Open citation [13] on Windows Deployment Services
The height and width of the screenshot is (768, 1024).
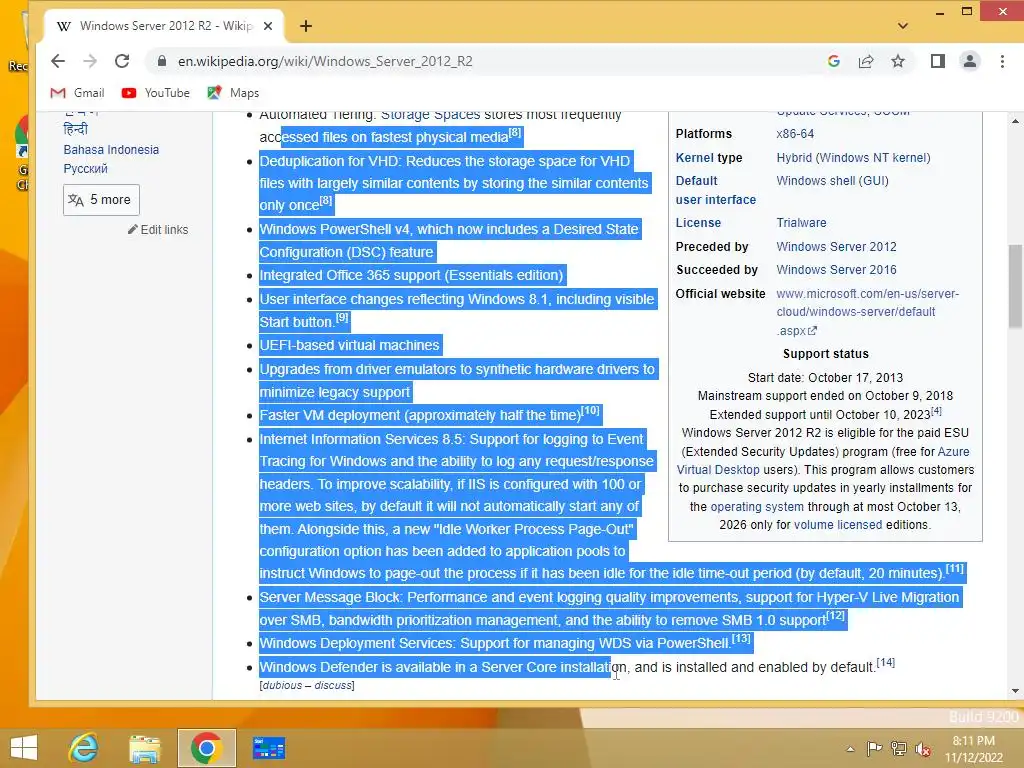click(741, 639)
